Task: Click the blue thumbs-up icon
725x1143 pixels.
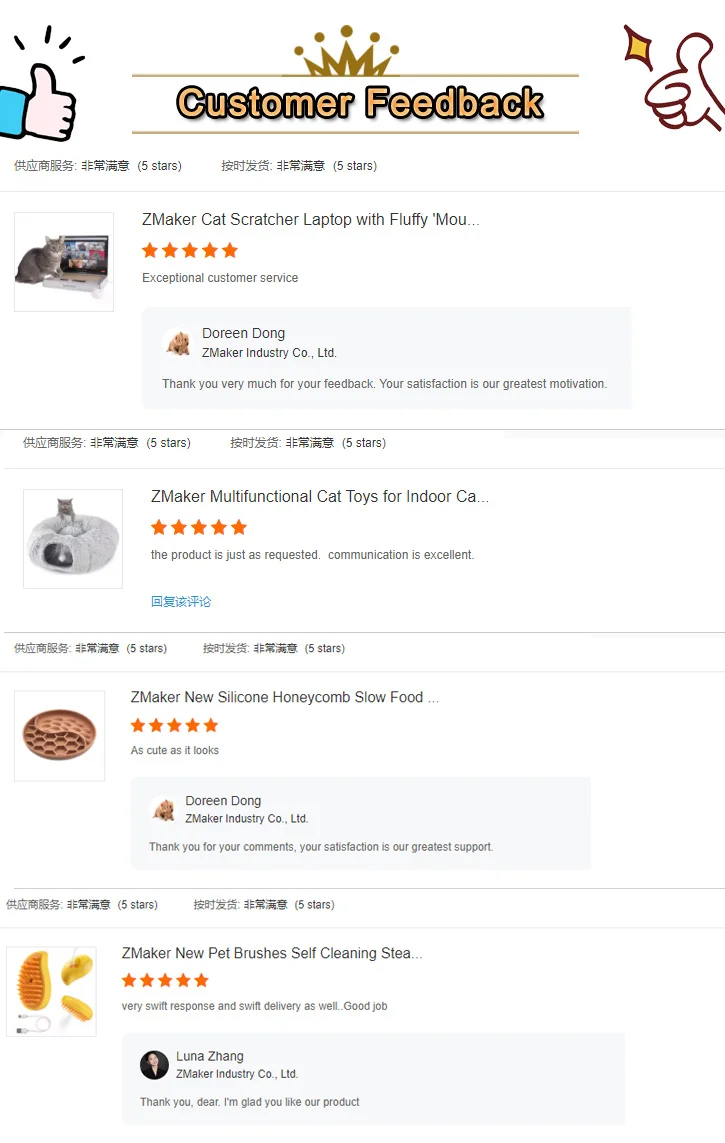Action: [x=38, y=100]
